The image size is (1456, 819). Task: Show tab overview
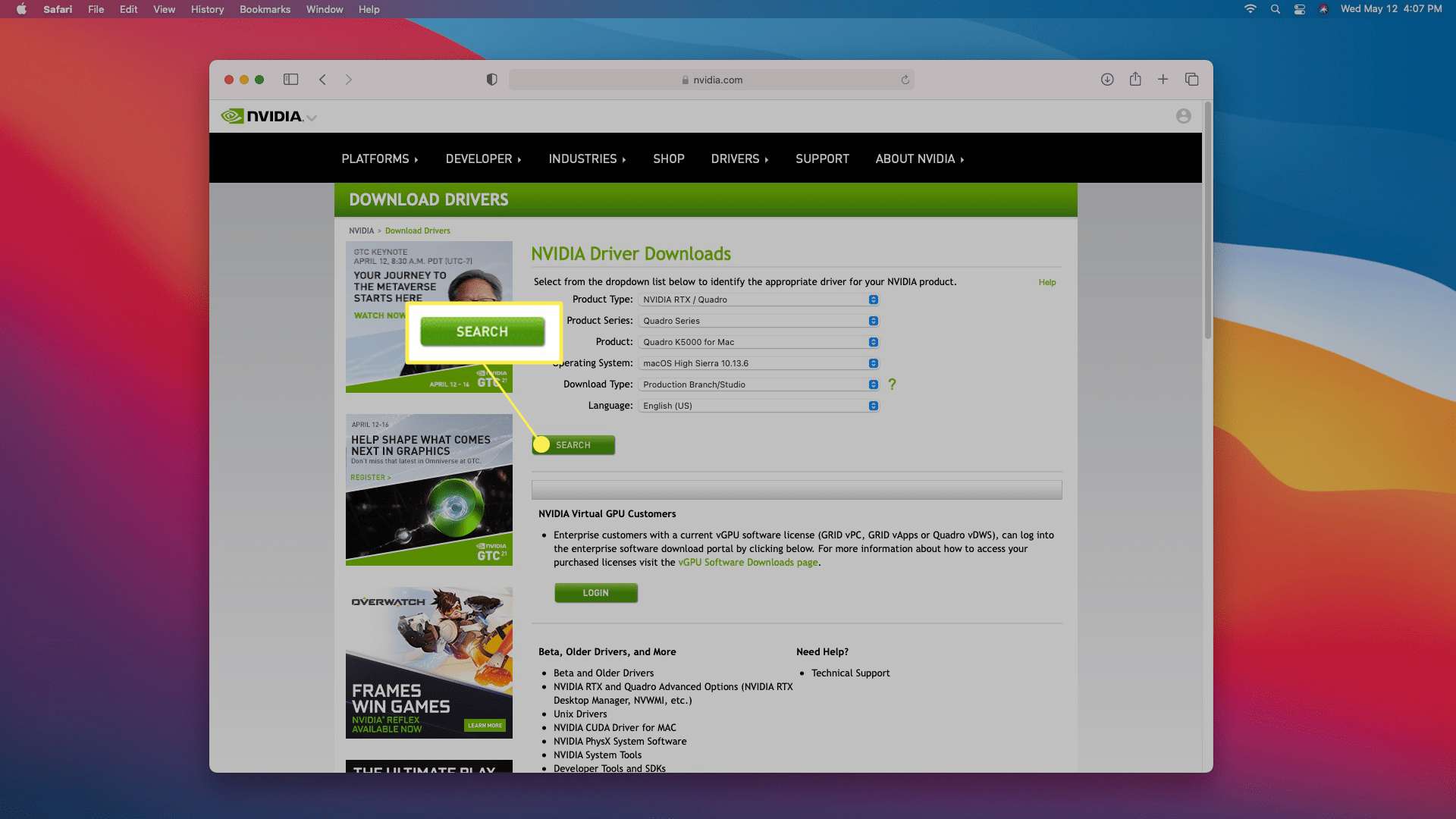point(1192,80)
